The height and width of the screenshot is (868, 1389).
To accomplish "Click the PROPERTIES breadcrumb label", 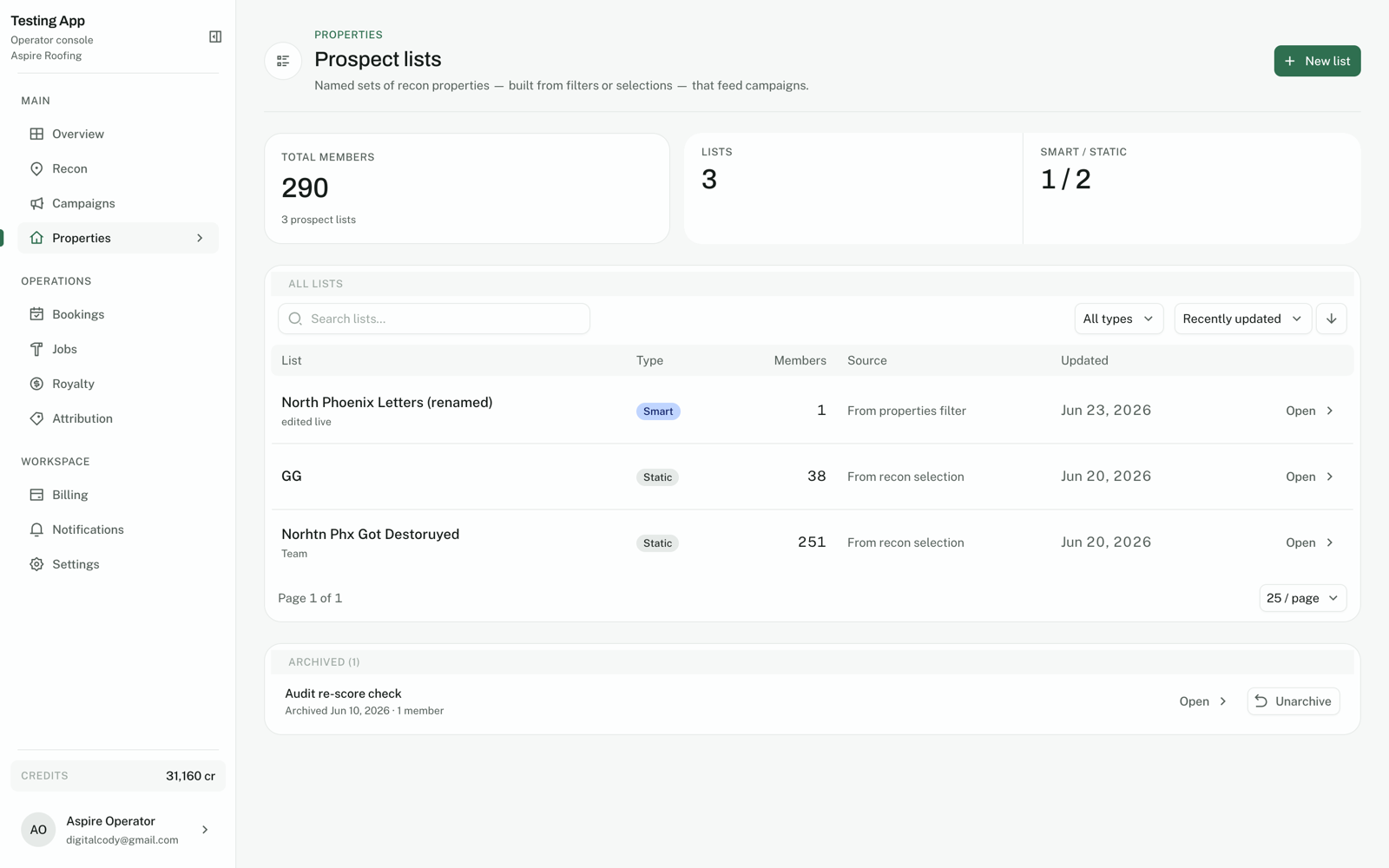I will 348,35.
